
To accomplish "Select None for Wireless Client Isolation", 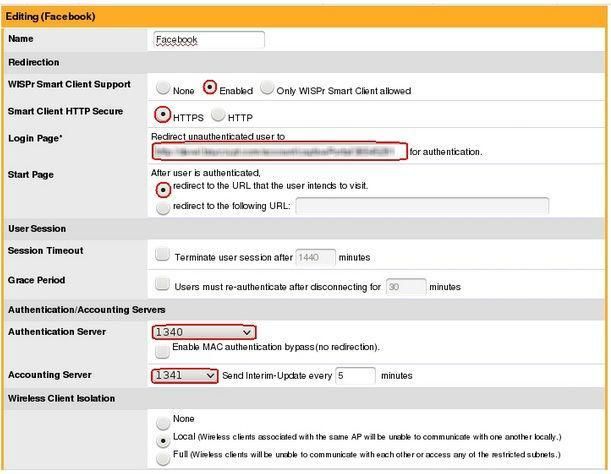I will (x=163, y=423).
